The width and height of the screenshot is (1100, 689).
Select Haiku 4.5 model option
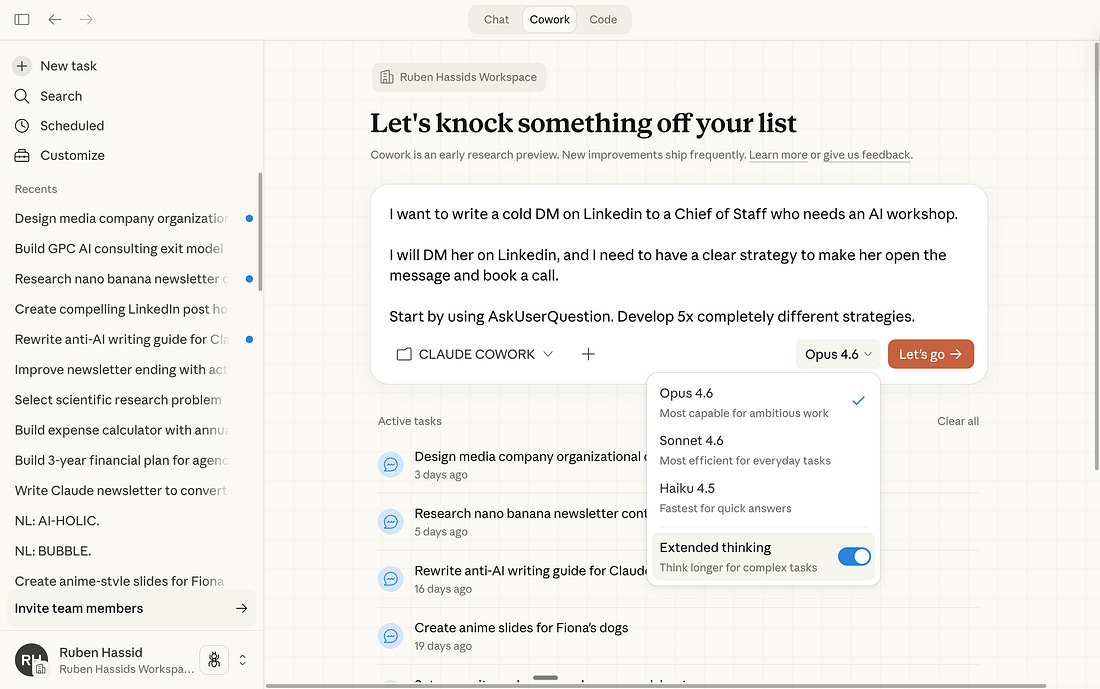[763, 497]
